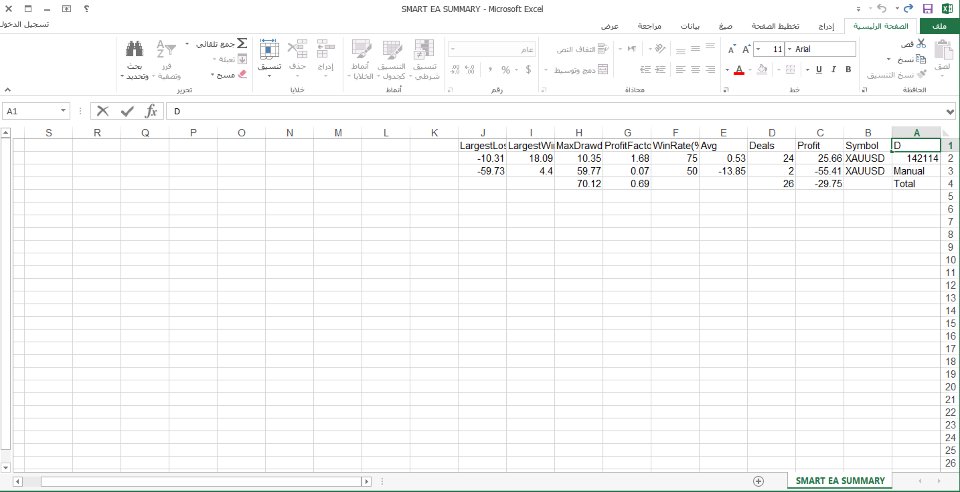This screenshot has height=492, width=960.
Task: Switch to the Insert tab (إدراج)
Action: (827, 26)
